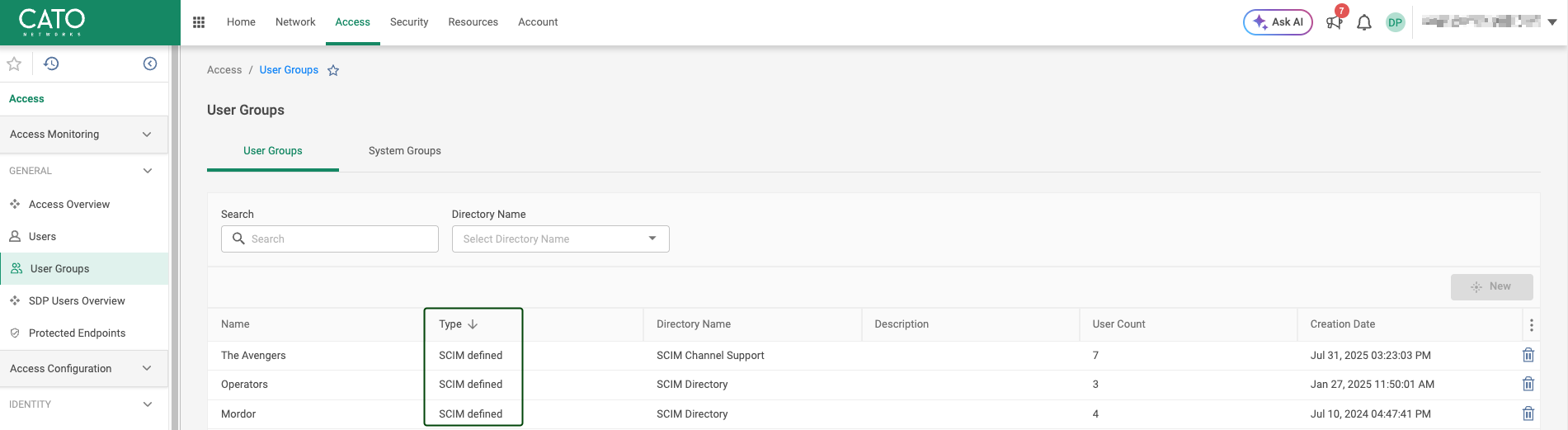Open the notifications bell

pos(1364,23)
